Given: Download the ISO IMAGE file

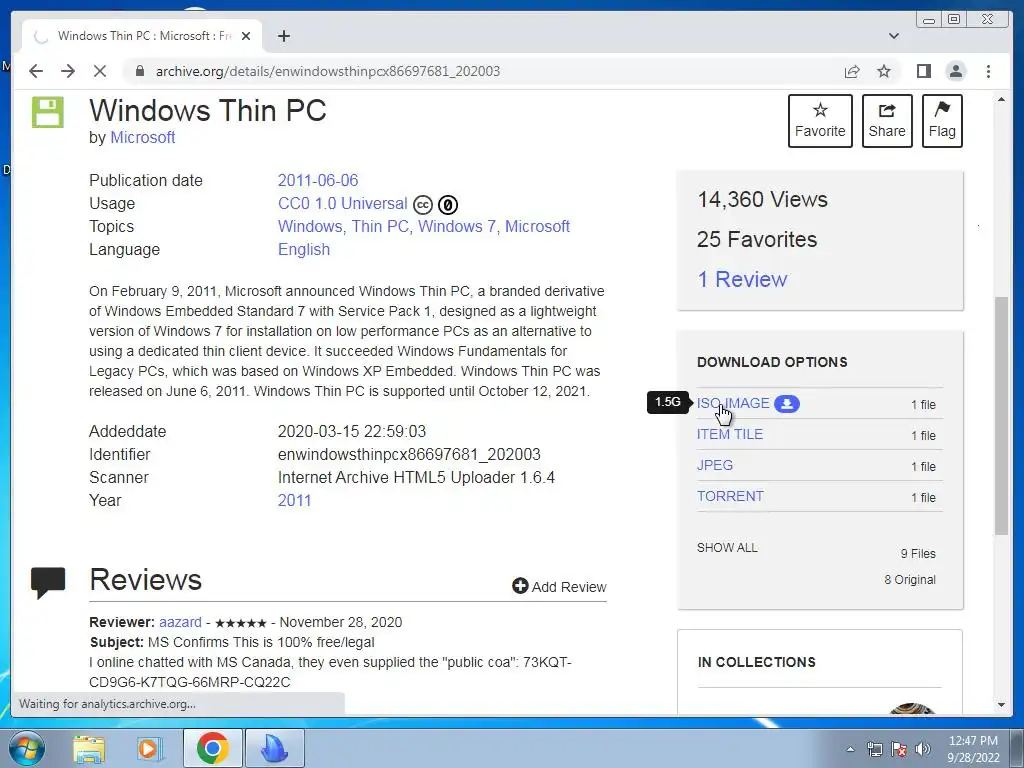Looking at the screenshot, I should point(733,404).
